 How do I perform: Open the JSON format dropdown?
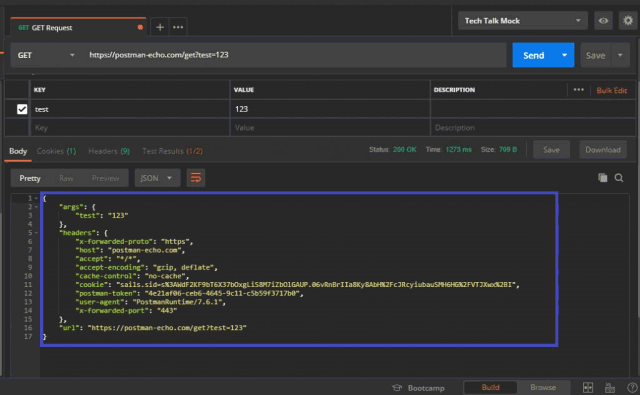pos(157,178)
